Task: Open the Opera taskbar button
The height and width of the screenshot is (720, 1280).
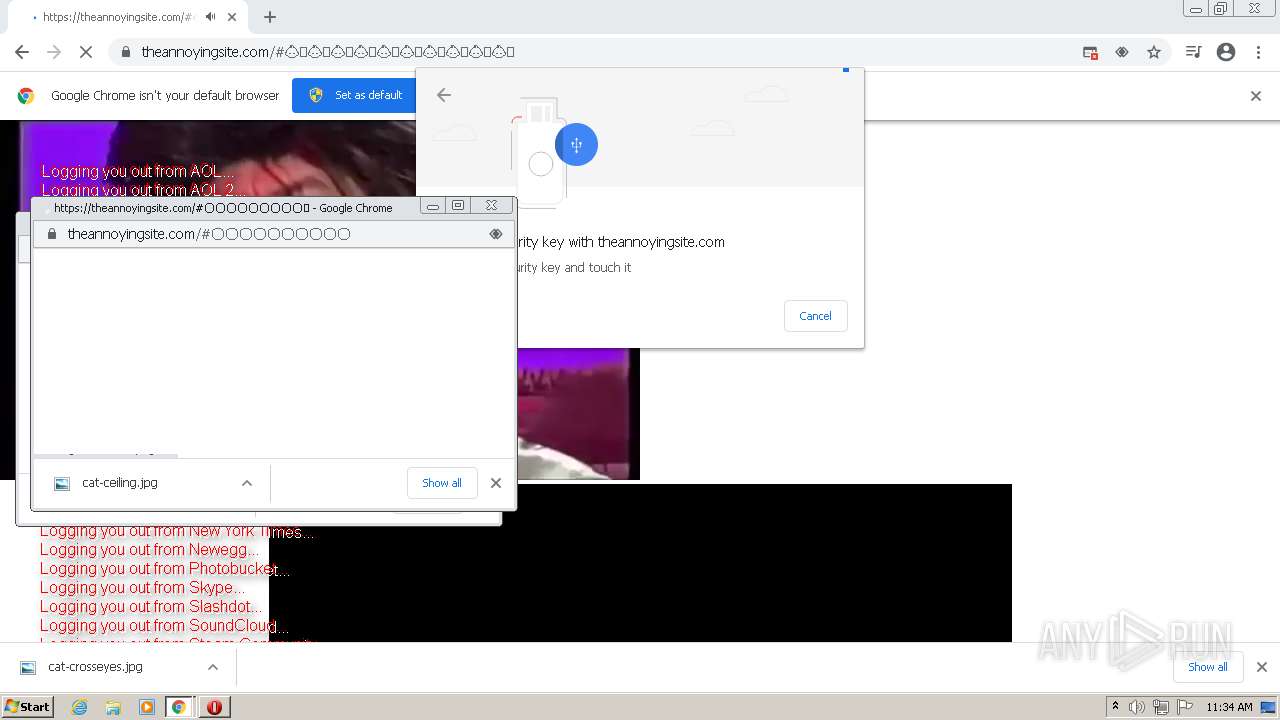Action: pos(214,707)
